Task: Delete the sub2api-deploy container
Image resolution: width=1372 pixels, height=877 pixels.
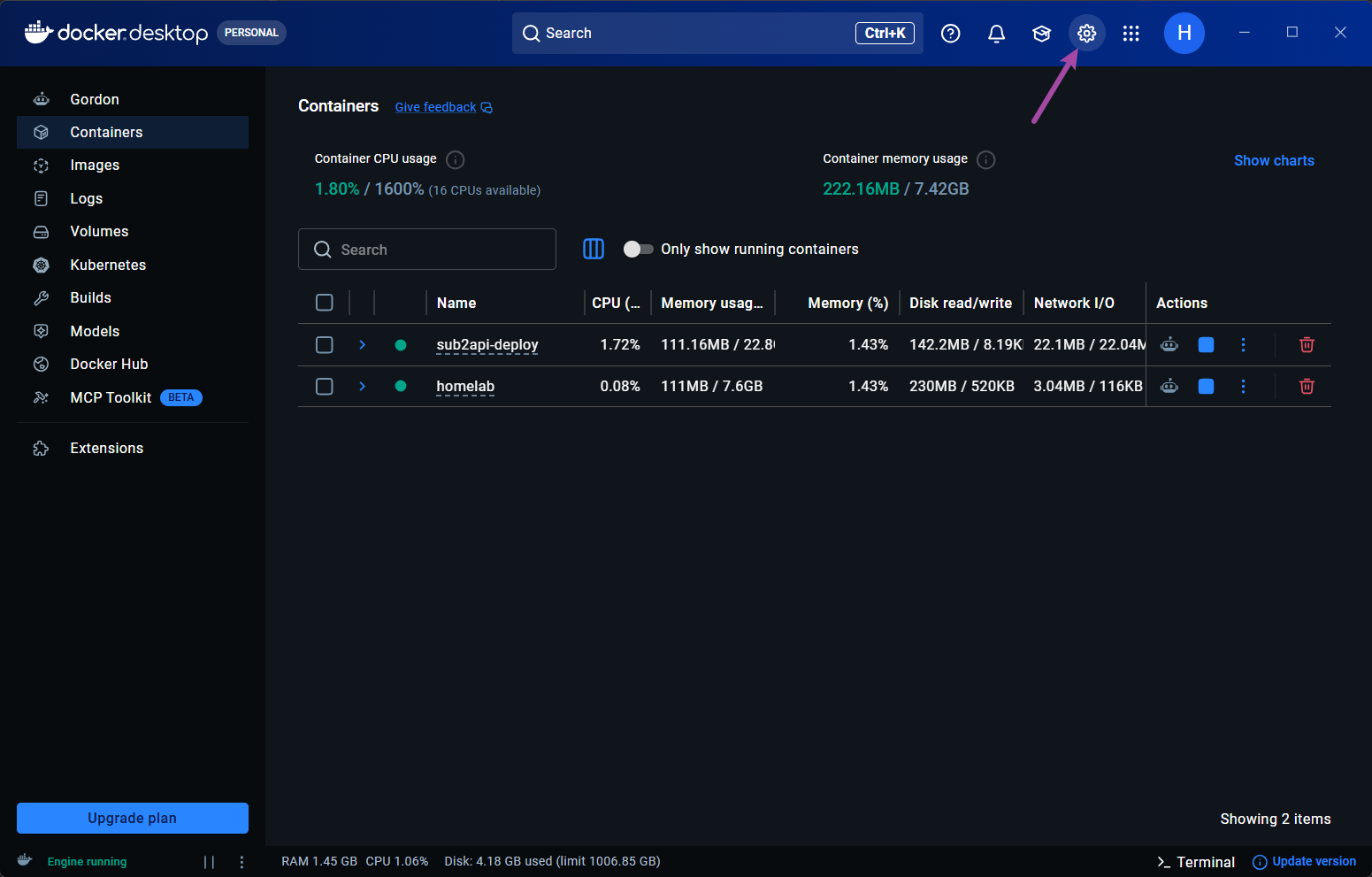Action: [1307, 344]
